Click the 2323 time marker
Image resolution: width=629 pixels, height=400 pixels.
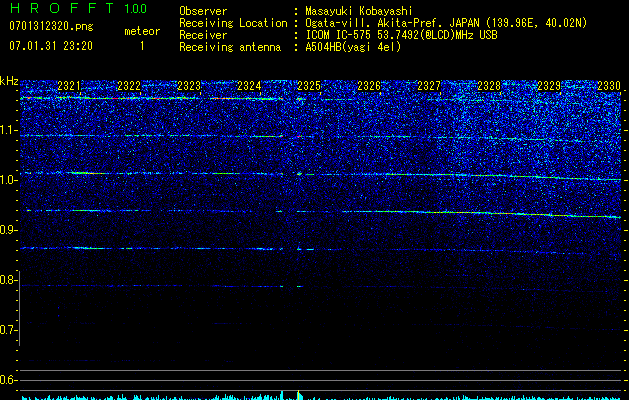pyautogui.click(x=189, y=86)
